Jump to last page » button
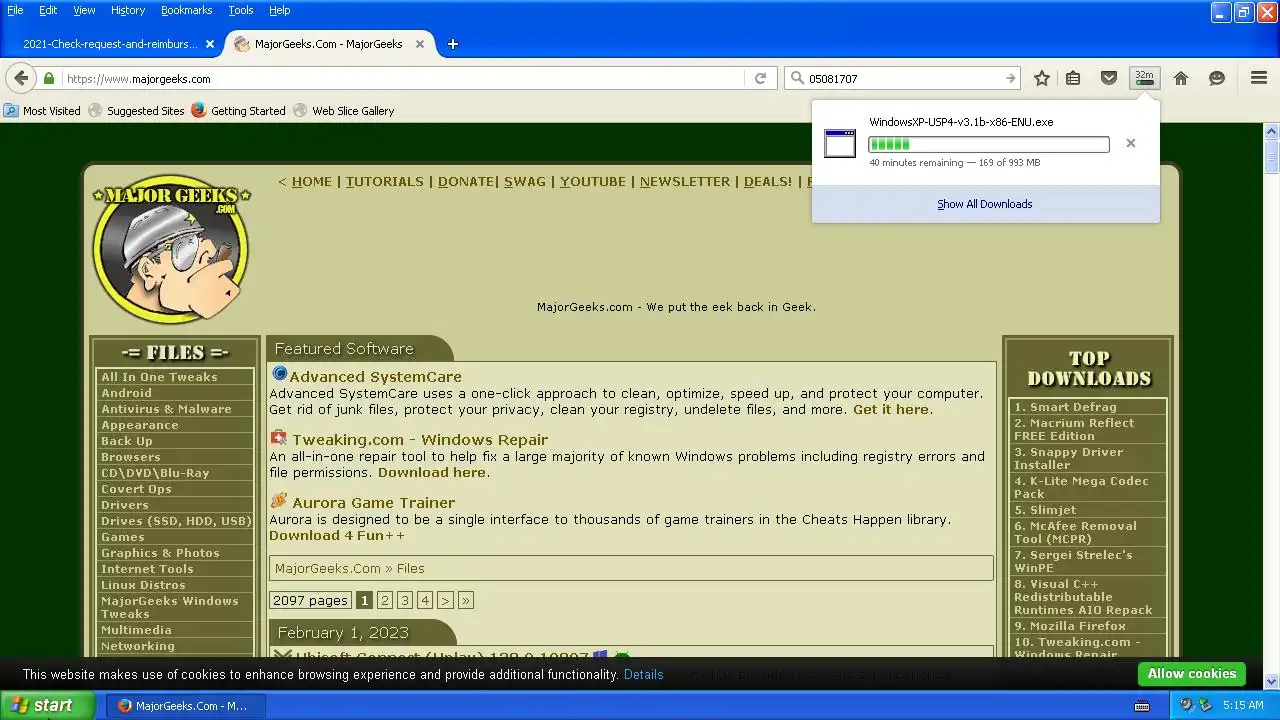This screenshot has width=1280, height=720. click(x=466, y=600)
